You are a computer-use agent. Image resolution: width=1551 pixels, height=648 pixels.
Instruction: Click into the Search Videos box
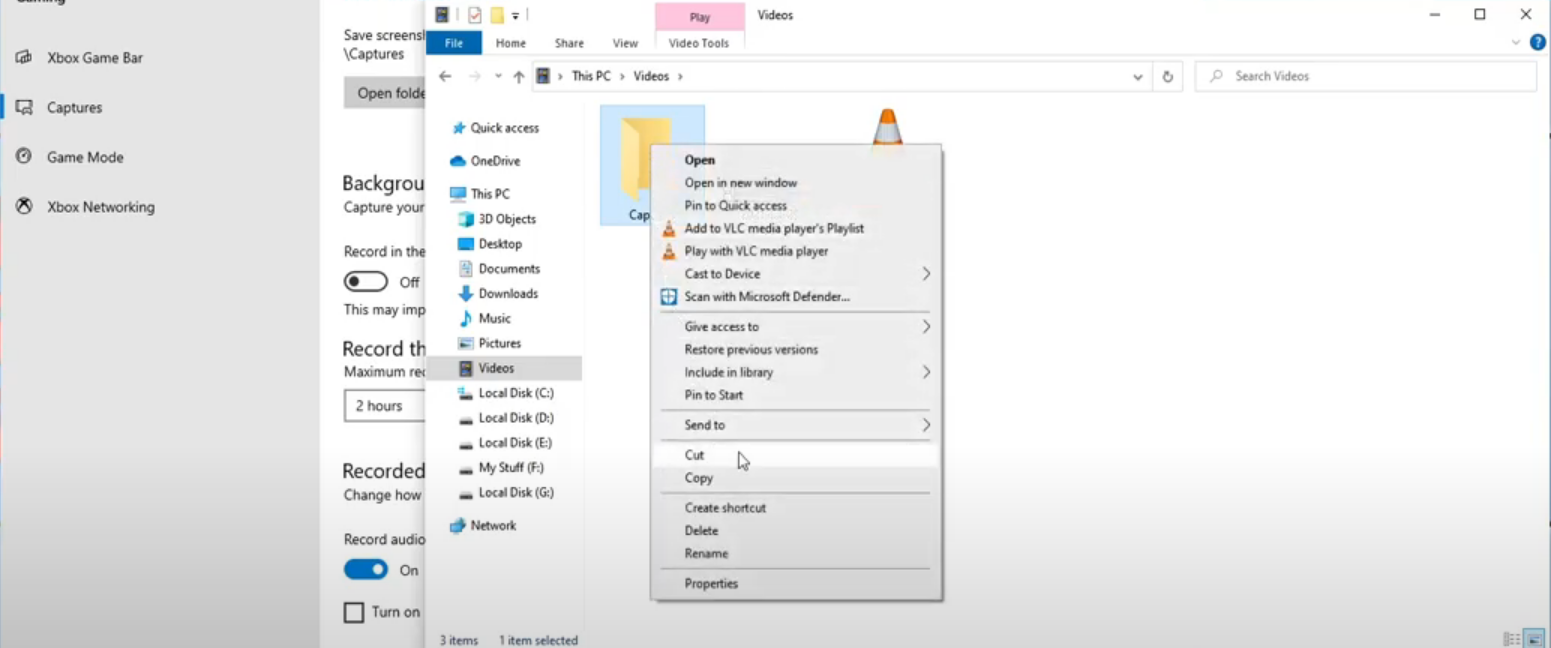tap(1365, 76)
